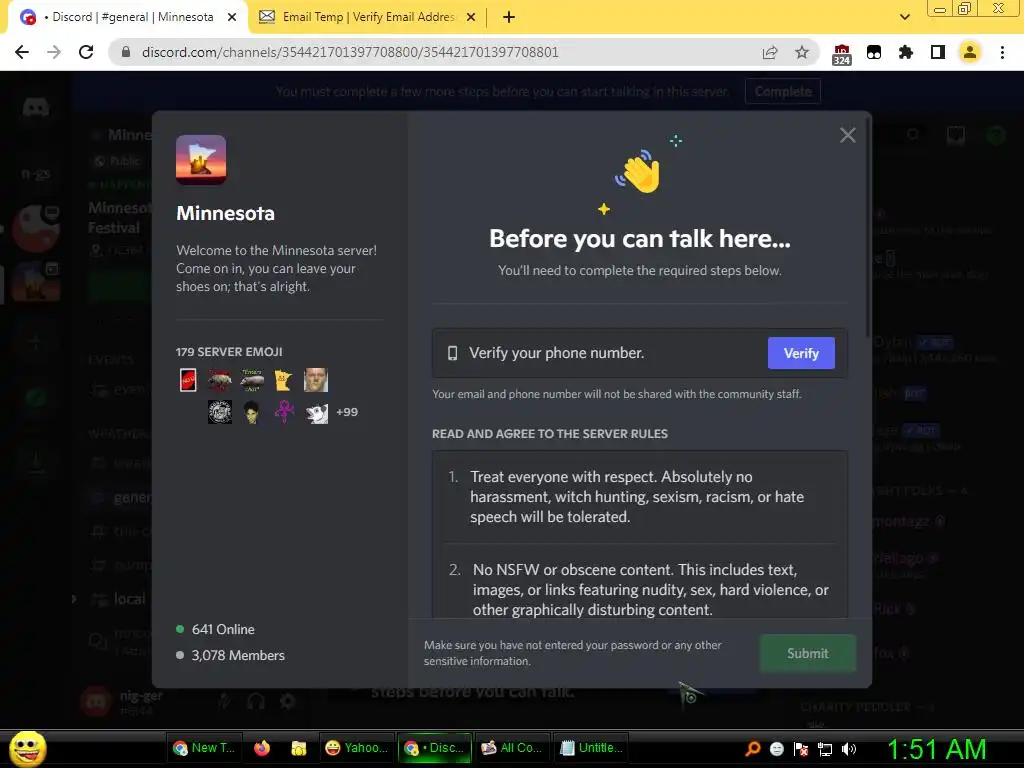Open the Chrome profile avatar
The height and width of the screenshot is (768, 1024).
point(970,52)
